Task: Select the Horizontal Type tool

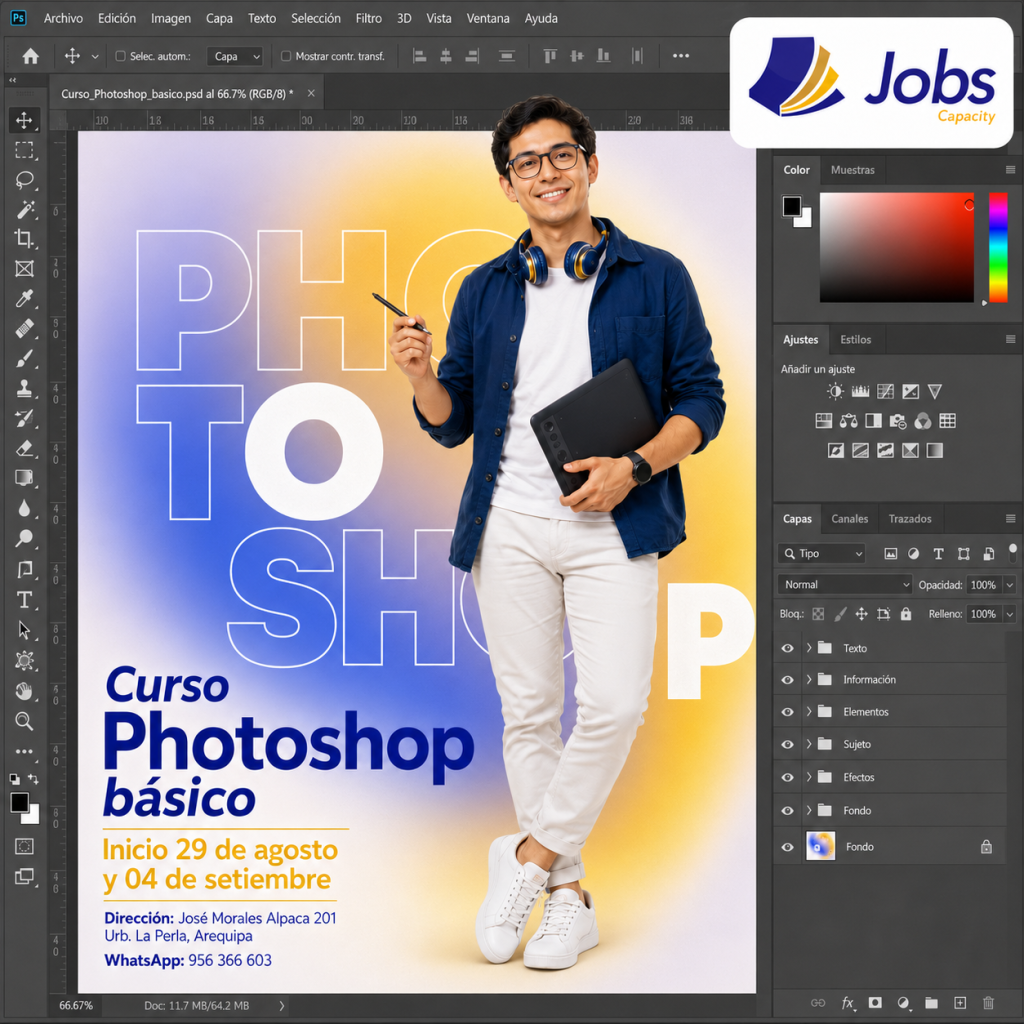Action: [x=24, y=600]
